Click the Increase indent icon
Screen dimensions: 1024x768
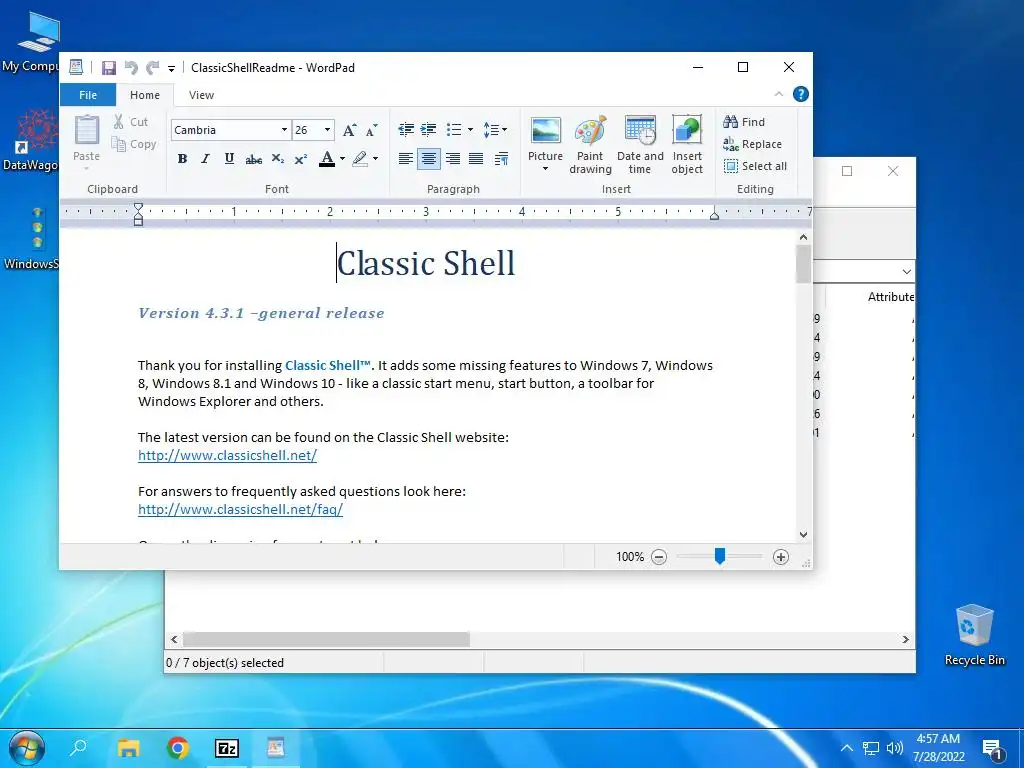tap(428, 129)
